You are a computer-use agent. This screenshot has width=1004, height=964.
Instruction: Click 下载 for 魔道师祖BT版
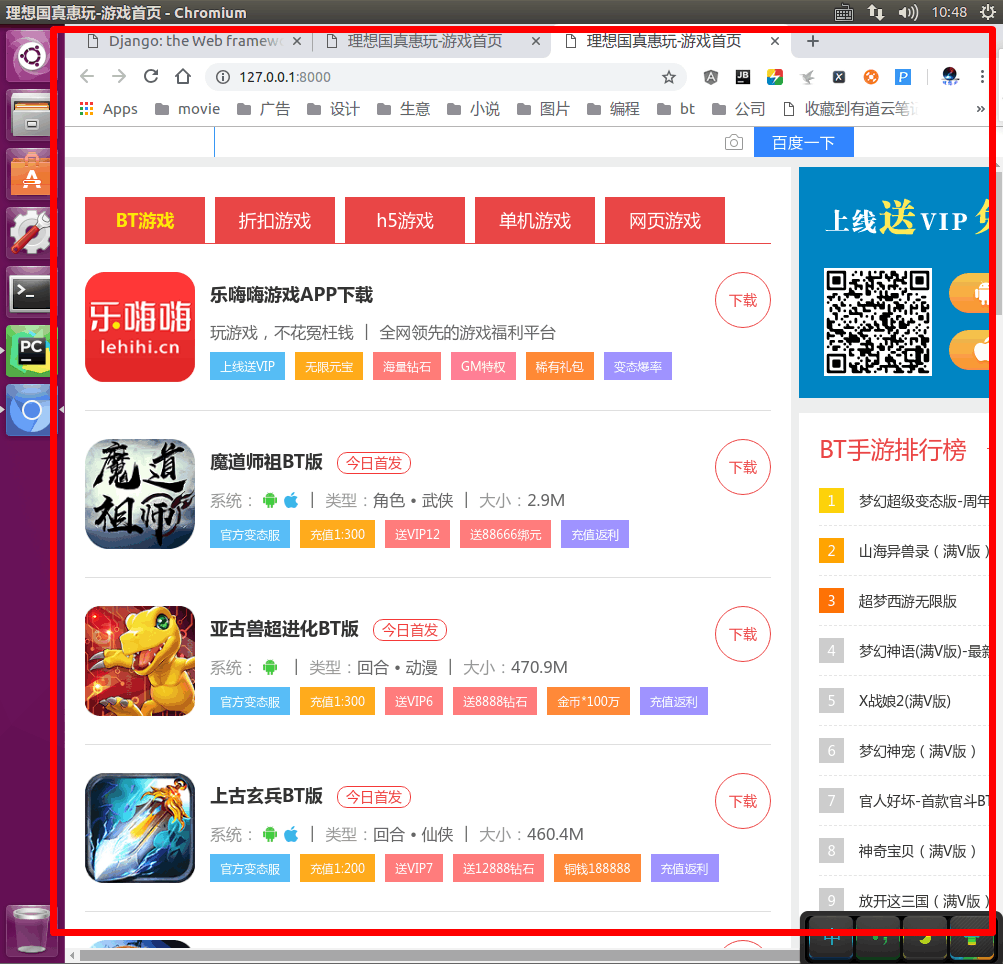[743, 467]
